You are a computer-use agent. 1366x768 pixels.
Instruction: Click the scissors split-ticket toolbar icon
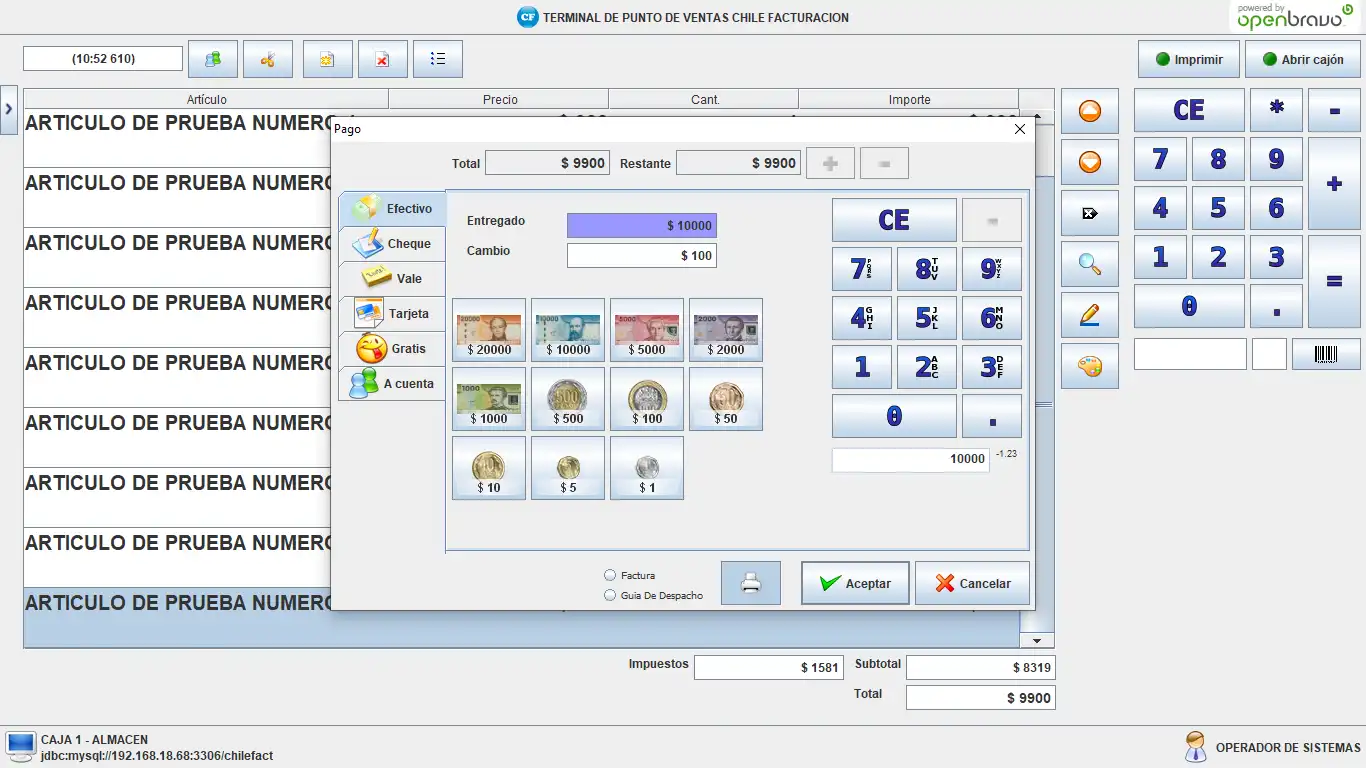[x=268, y=59]
